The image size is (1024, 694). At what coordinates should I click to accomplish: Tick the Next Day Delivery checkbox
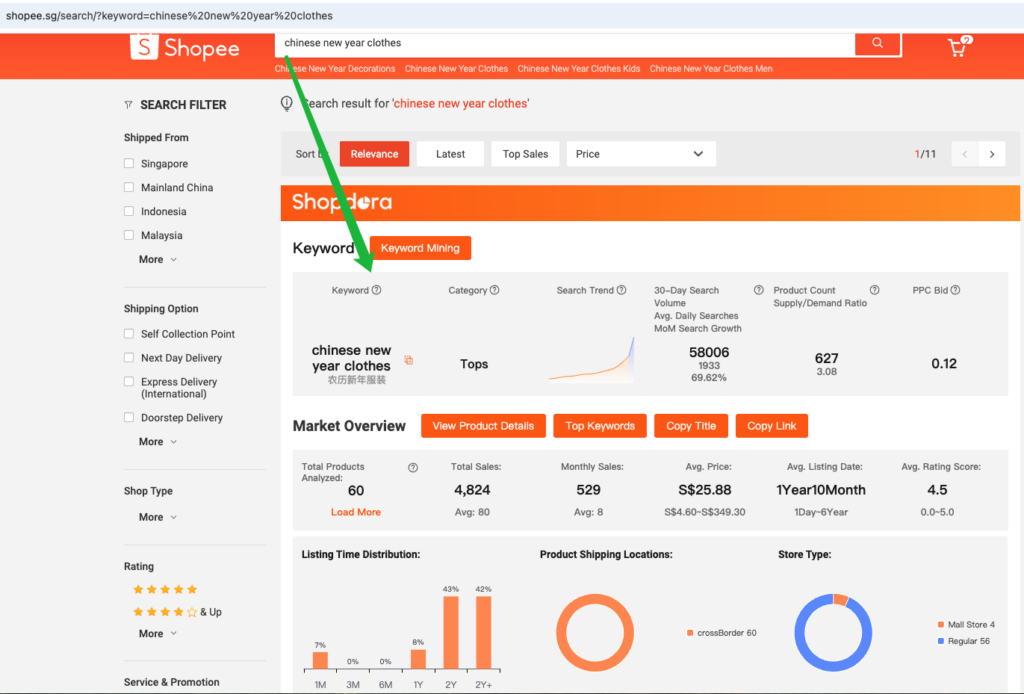tap(129, 358)
